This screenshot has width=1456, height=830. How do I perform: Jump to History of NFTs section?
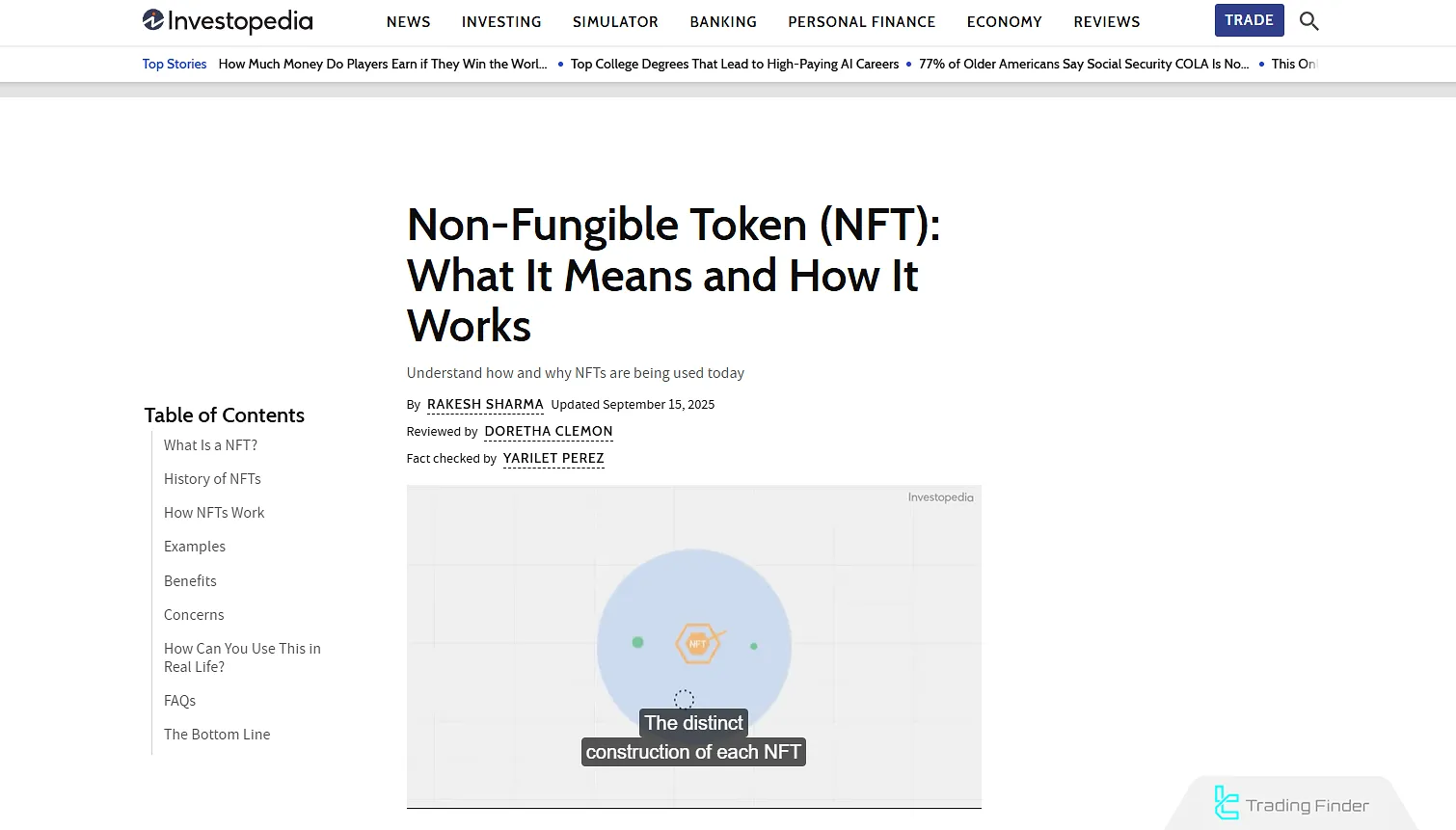pos(212,479)
